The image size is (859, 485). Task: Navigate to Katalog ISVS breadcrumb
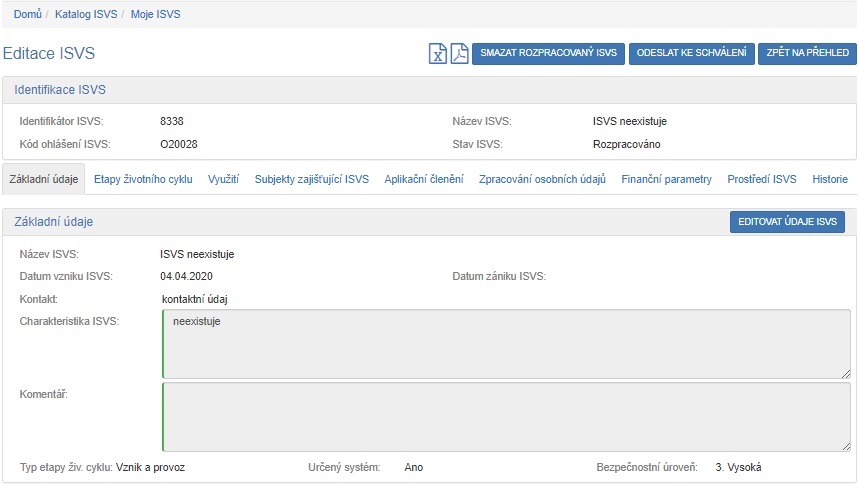(x=85, y=15)
